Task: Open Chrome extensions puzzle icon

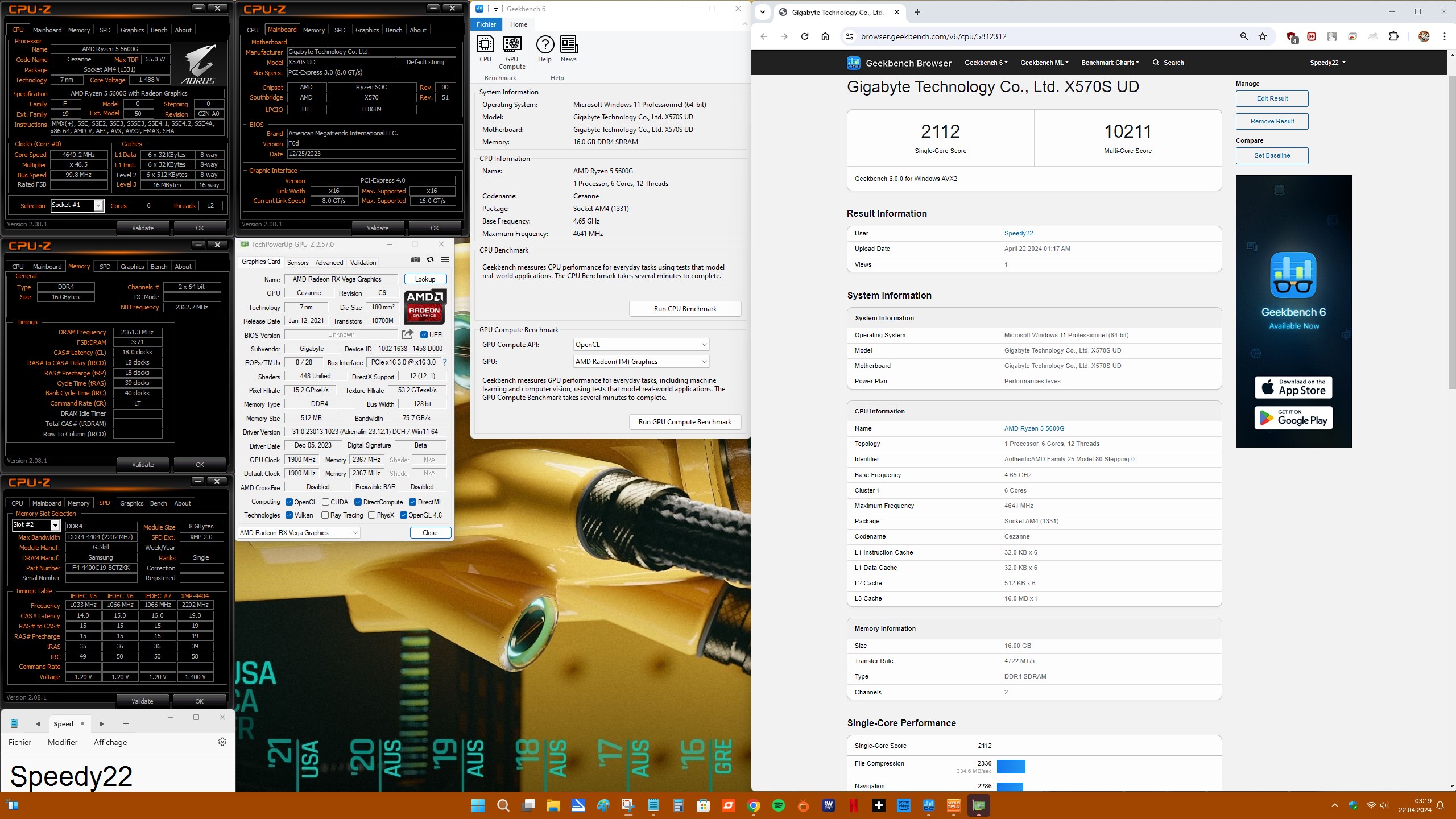Action: click(1393, 36)
